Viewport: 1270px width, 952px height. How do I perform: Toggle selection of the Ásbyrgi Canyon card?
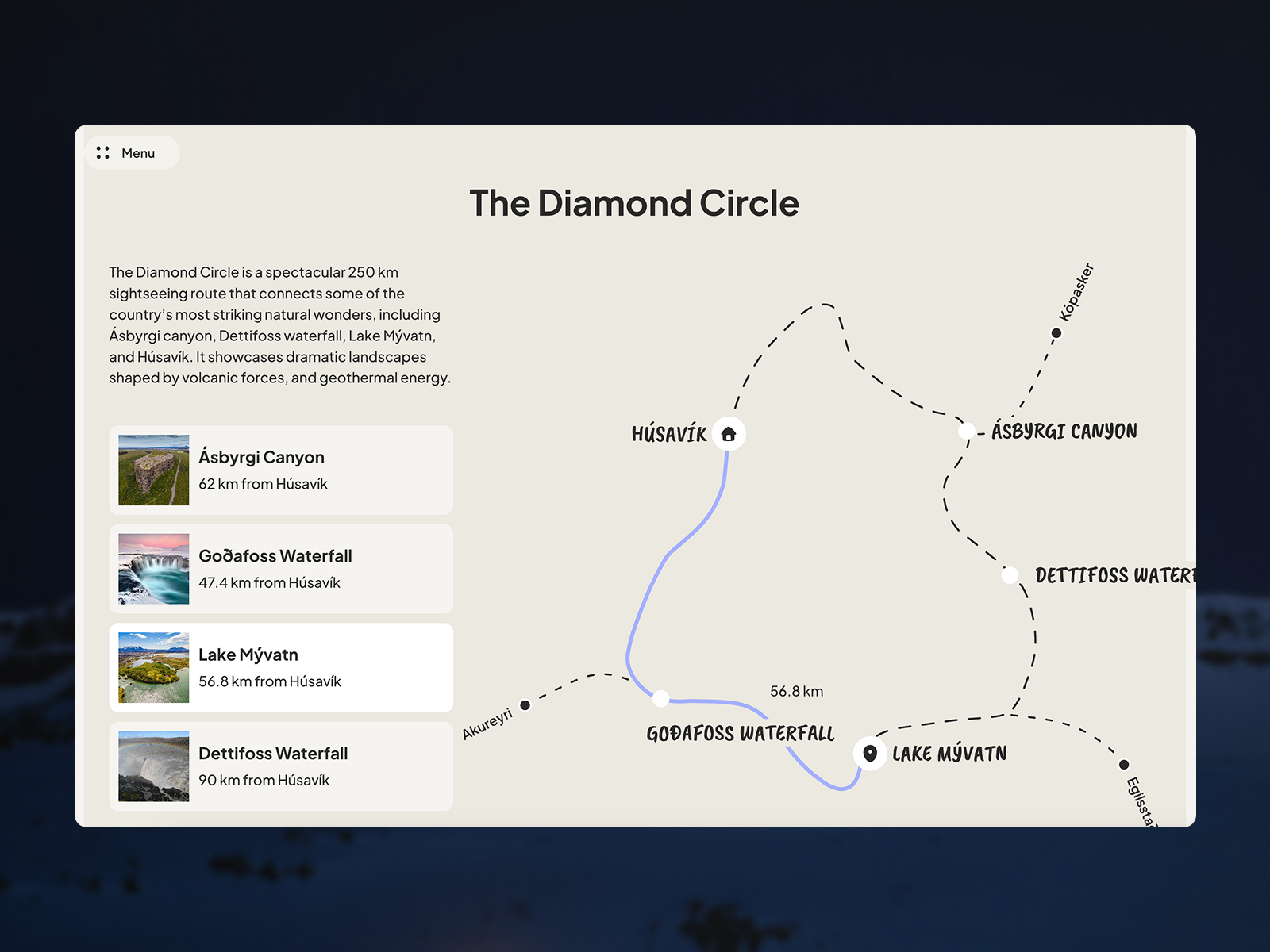pyautogui.click(x=279, y=469)
